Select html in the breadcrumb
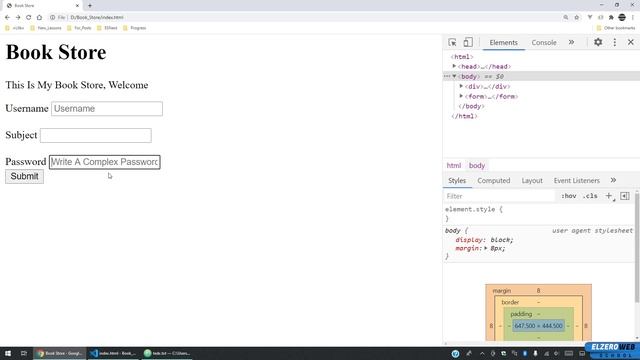 453,165
